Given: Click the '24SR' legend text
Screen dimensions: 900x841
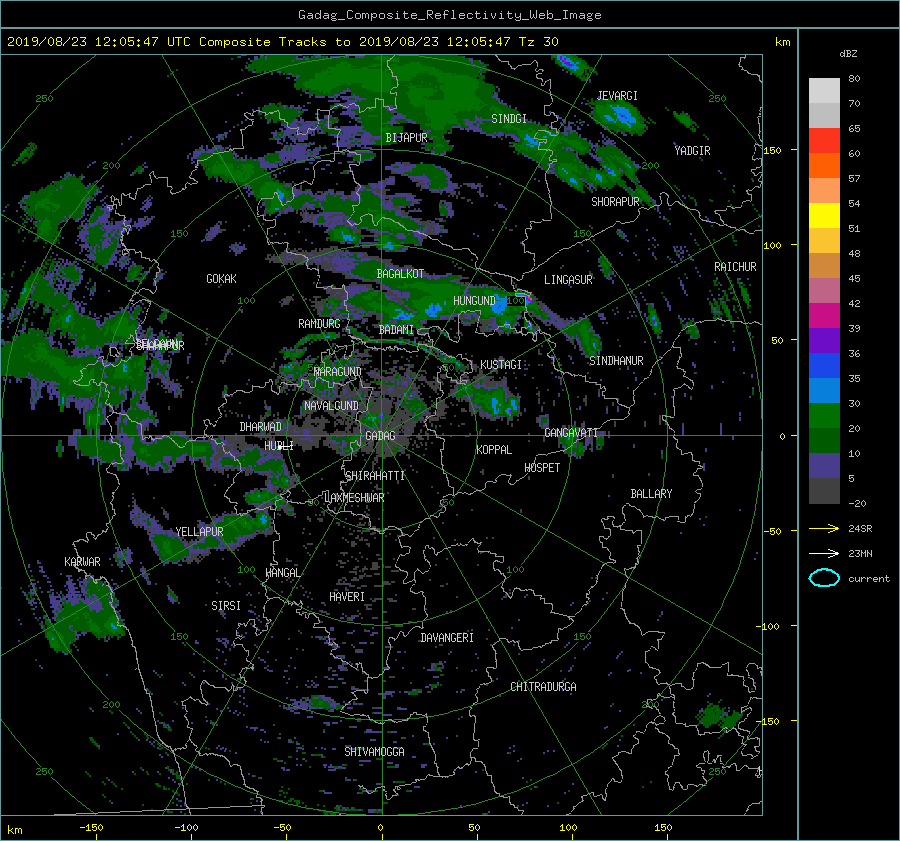Looking at the screenshot, I should click(860, 529).
